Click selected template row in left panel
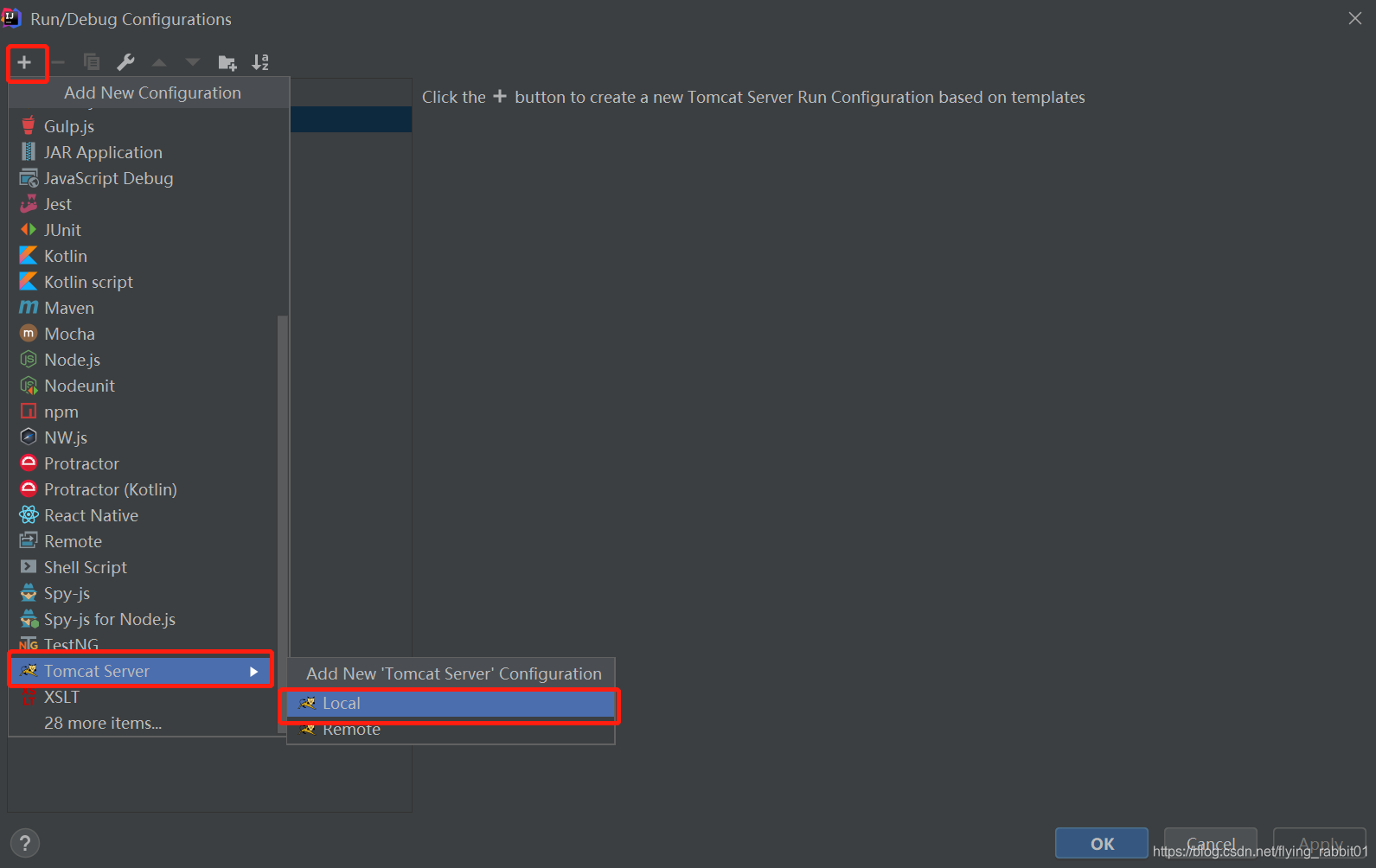1376x868 pixels. [x=351, y=119]
